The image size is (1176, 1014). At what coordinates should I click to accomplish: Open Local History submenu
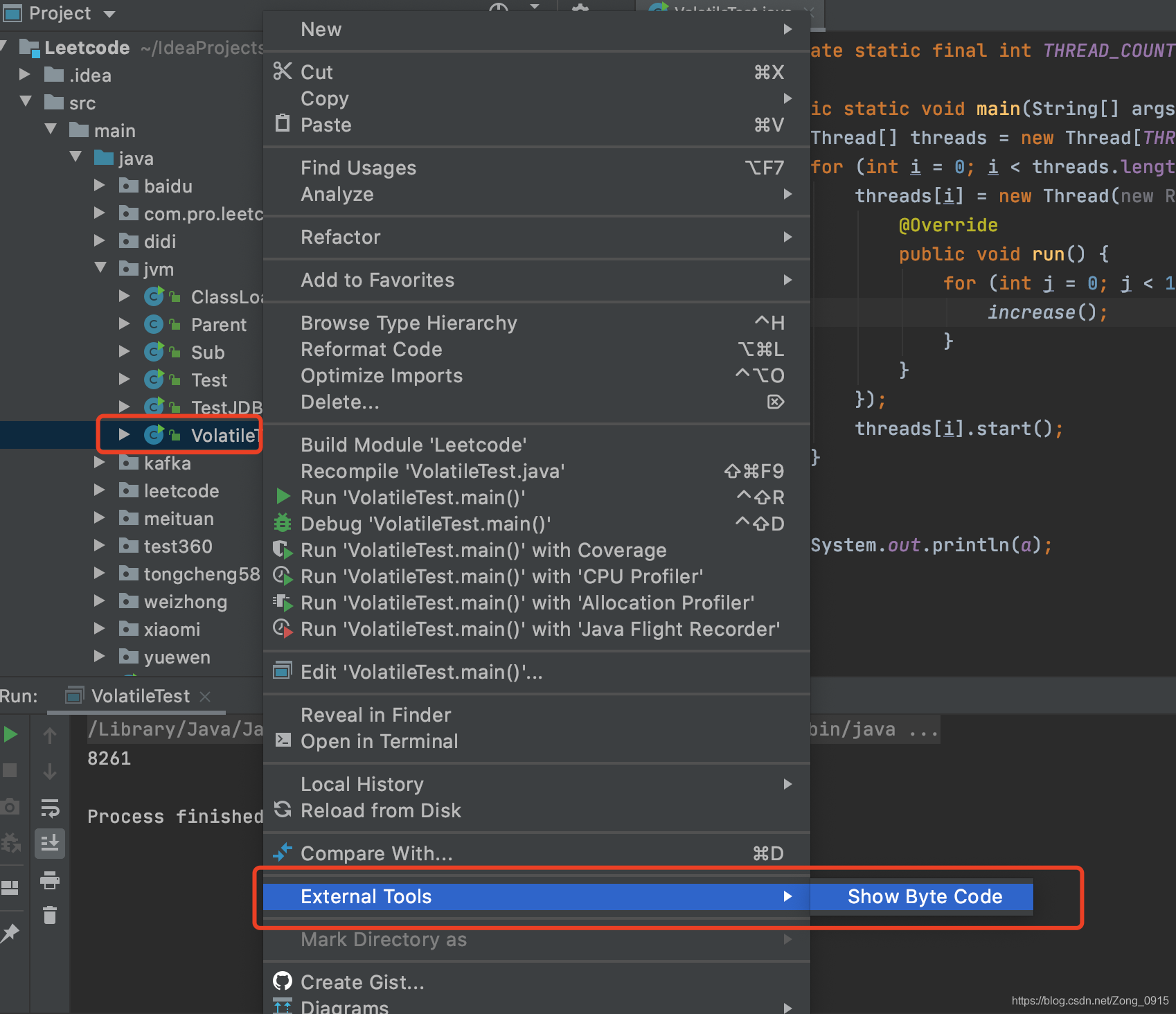tap(537, 784)
